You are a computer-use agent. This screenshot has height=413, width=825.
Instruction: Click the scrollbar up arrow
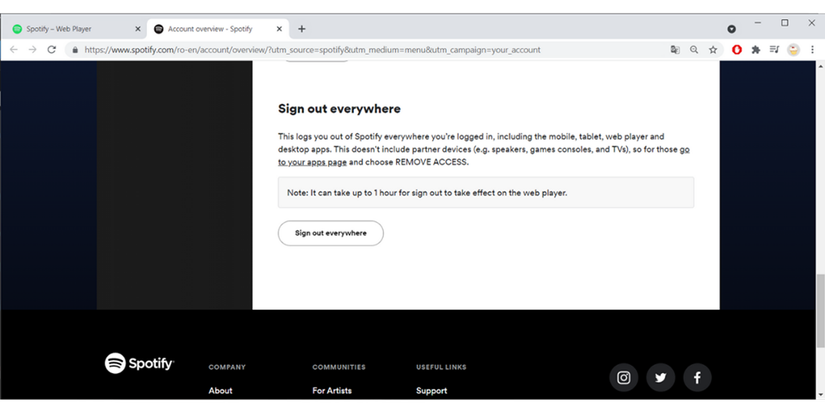[x=820, y=65]
